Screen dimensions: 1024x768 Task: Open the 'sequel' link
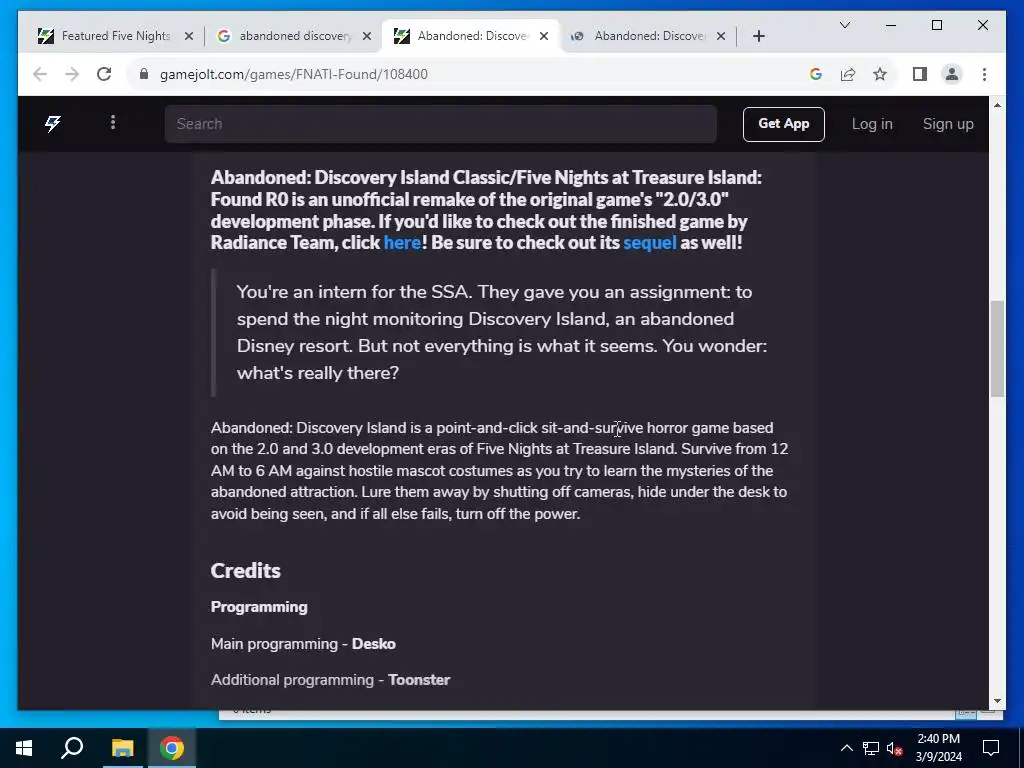650,243
